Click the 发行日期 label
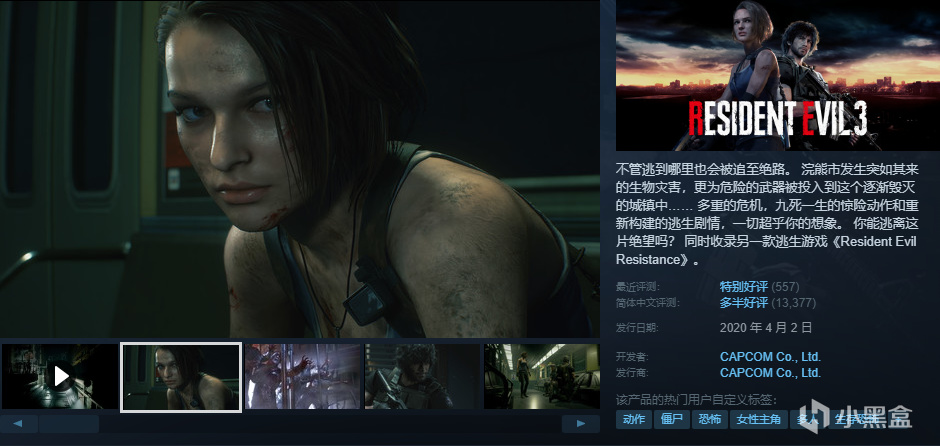 pyautogui.click(x=637, y=328)
